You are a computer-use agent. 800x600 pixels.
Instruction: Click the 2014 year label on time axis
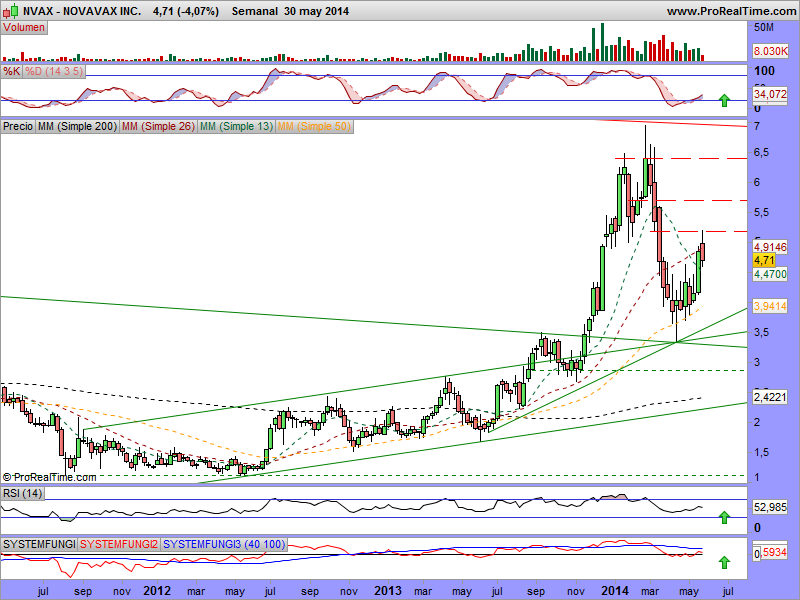coord(616,591)
